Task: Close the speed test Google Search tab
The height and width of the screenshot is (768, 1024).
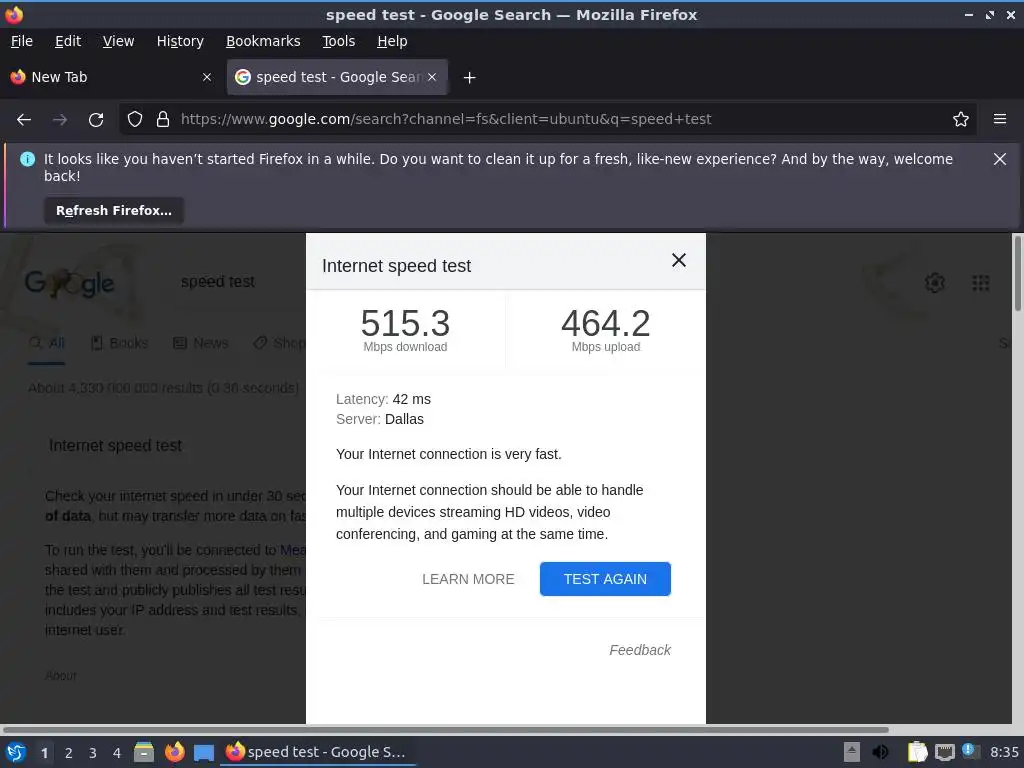Action: pyautogui.click(x=432, y=77)
